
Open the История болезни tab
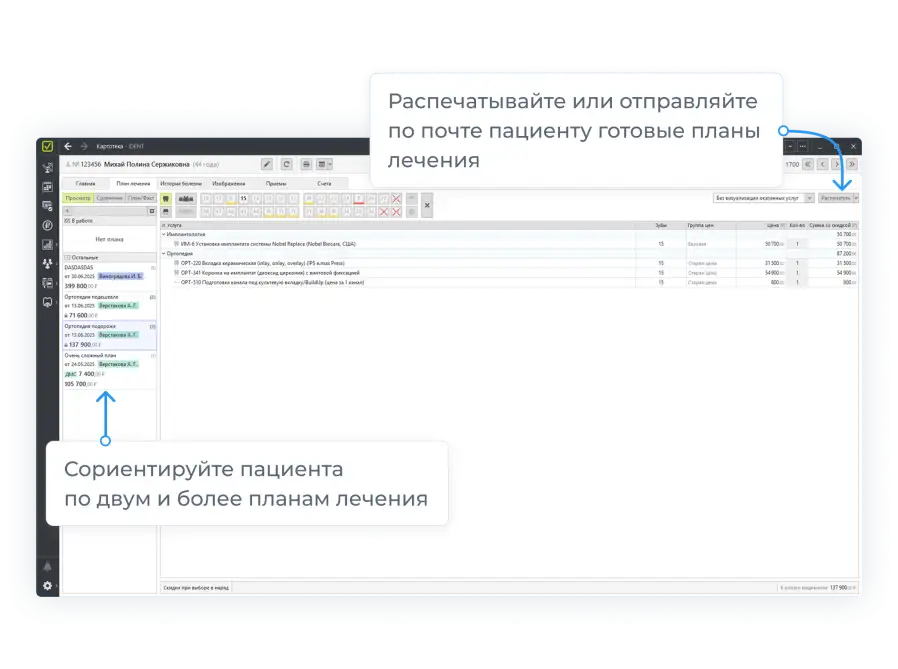[181, 184]
